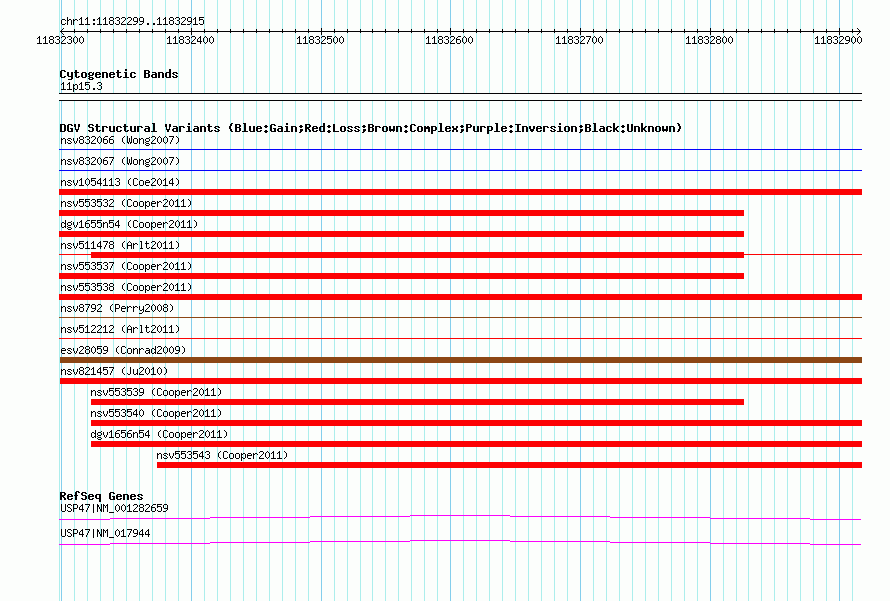Image resolution: width=890 pixels, height=601 pixels.
Task: Open the nsv553543 (Cooper2011) label
Action: (222, 455)
